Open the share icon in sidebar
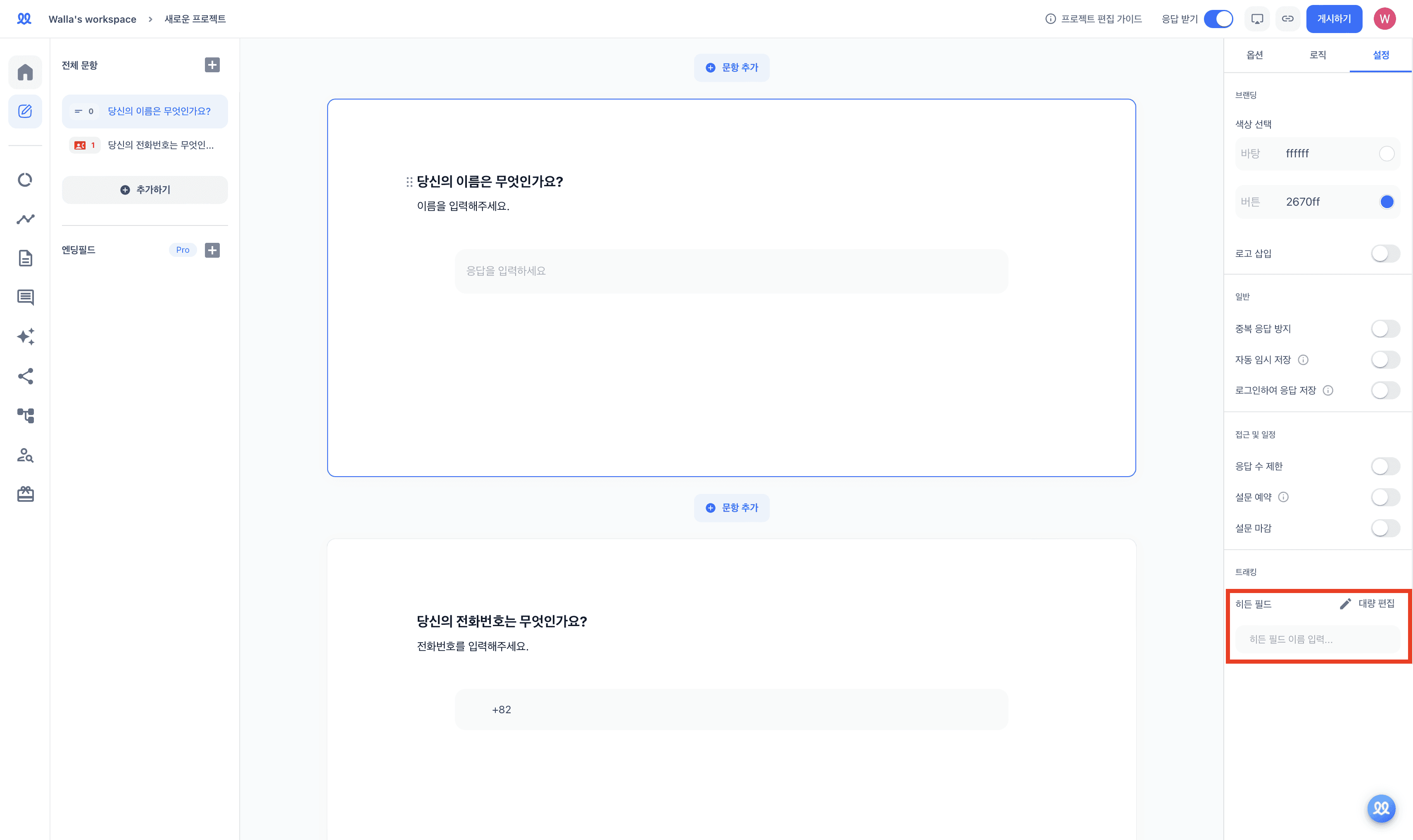This screenshot has width=1413, height=840. point(25,376)
